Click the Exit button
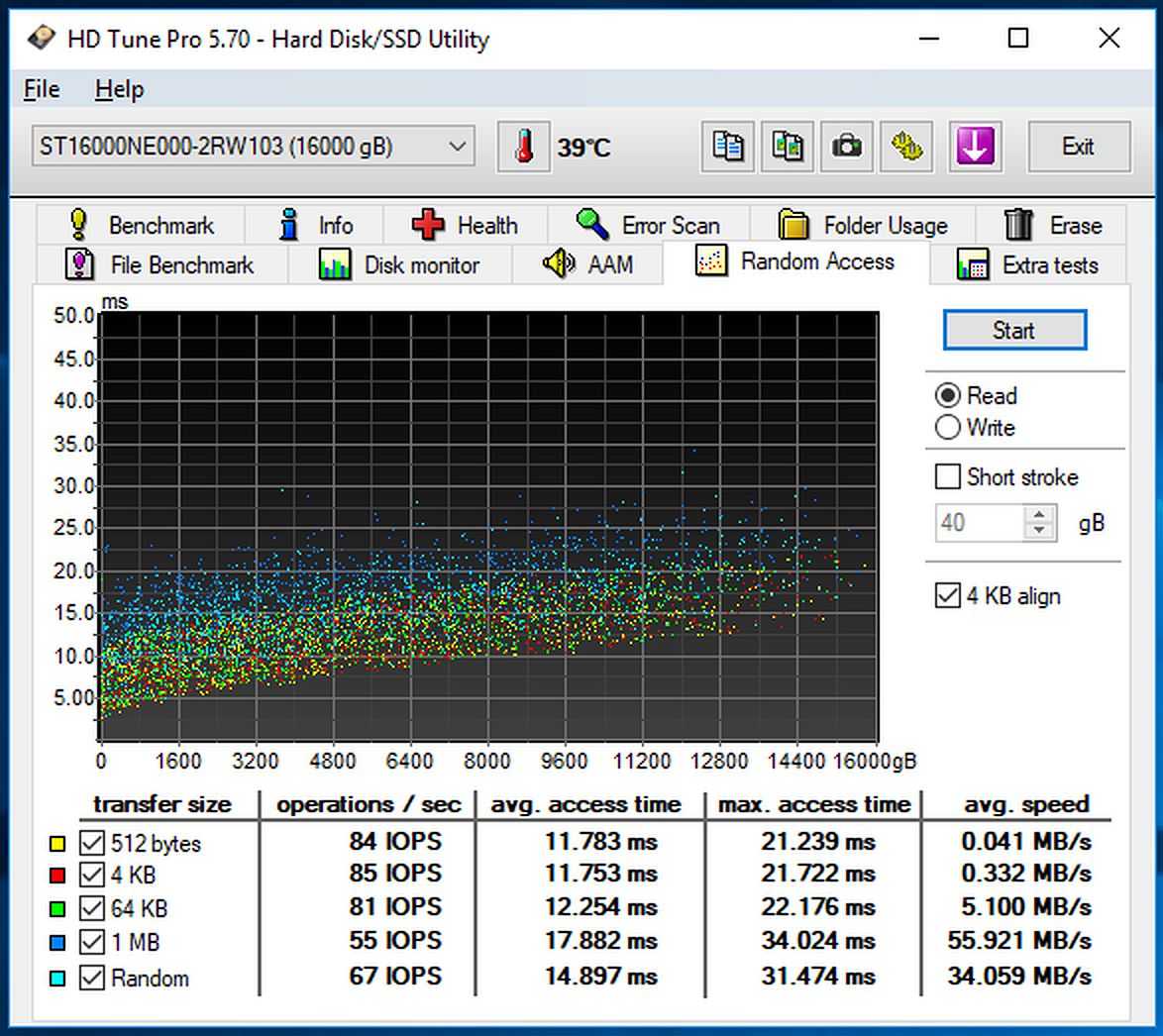 [x=1078, y=148]
